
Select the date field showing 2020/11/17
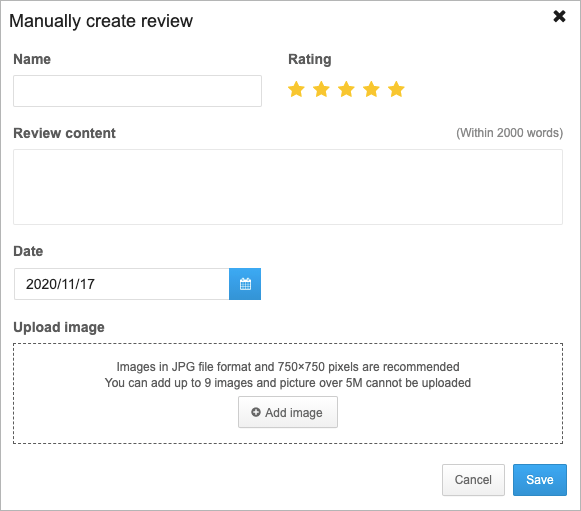pyautogui.click(x=122, y=284)
